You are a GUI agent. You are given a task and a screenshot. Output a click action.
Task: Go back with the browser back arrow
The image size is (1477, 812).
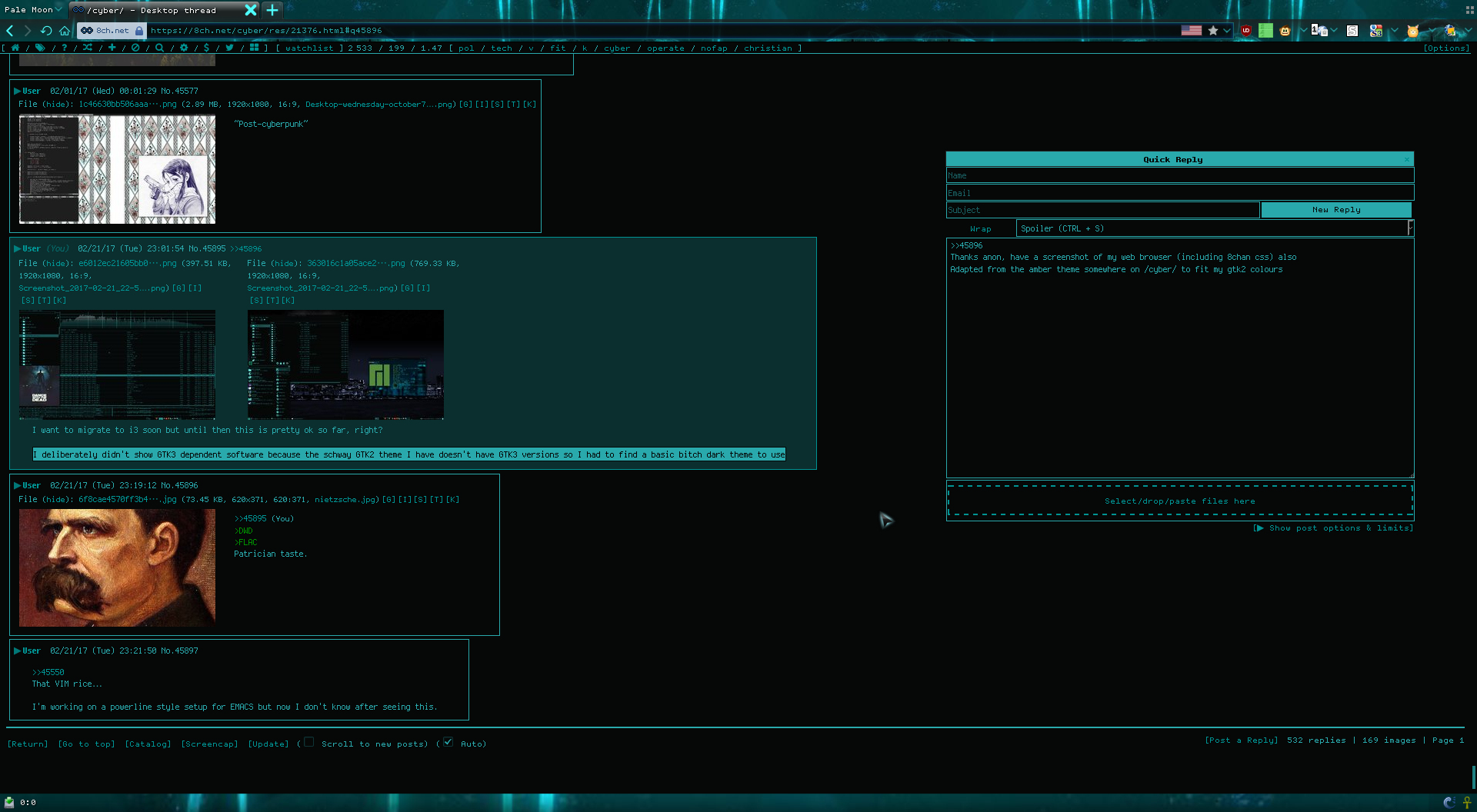coord(10,31)
